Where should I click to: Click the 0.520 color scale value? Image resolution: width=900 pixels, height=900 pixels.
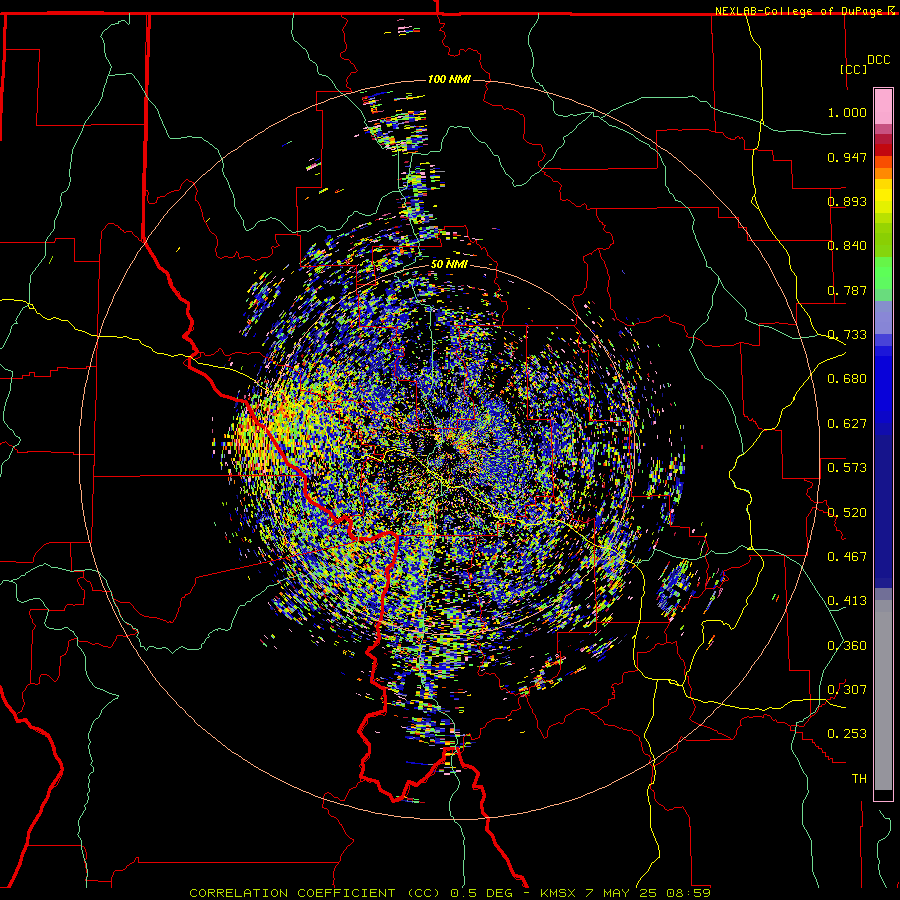pos(847,513)
